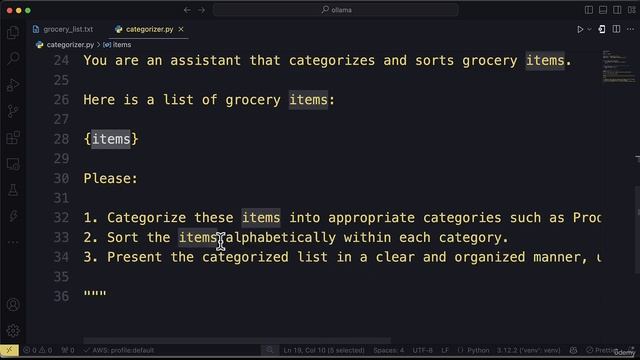
Task: Click the Copilot status bar icon
Action: [573, 350]
